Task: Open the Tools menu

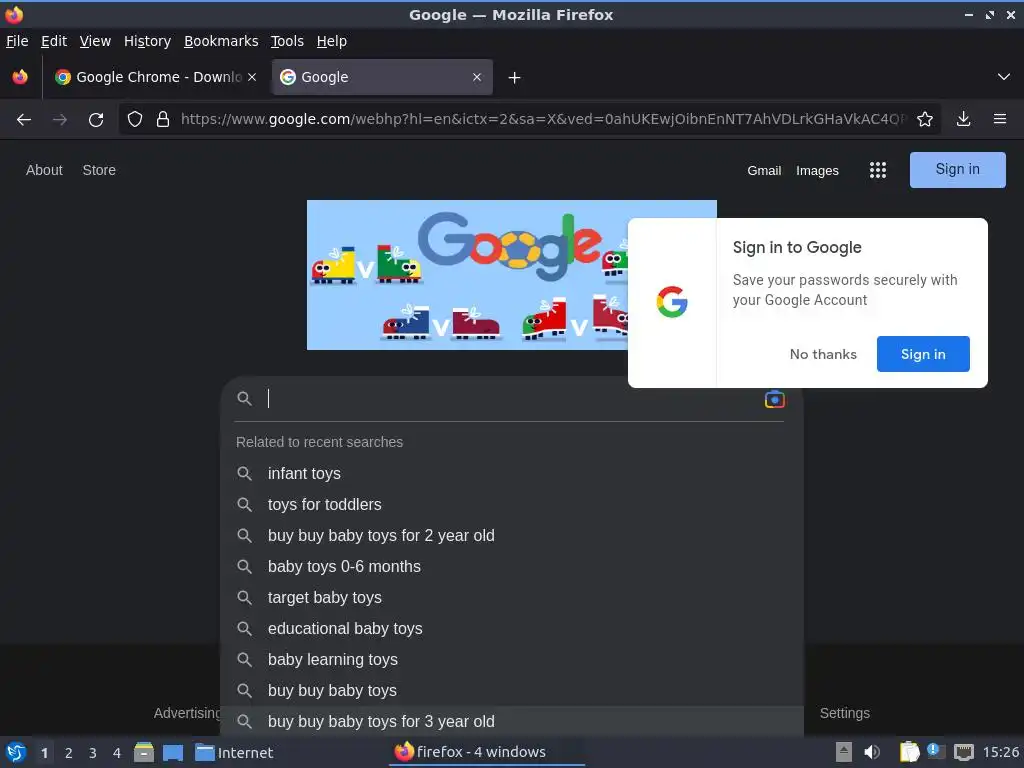Action: 287,41
